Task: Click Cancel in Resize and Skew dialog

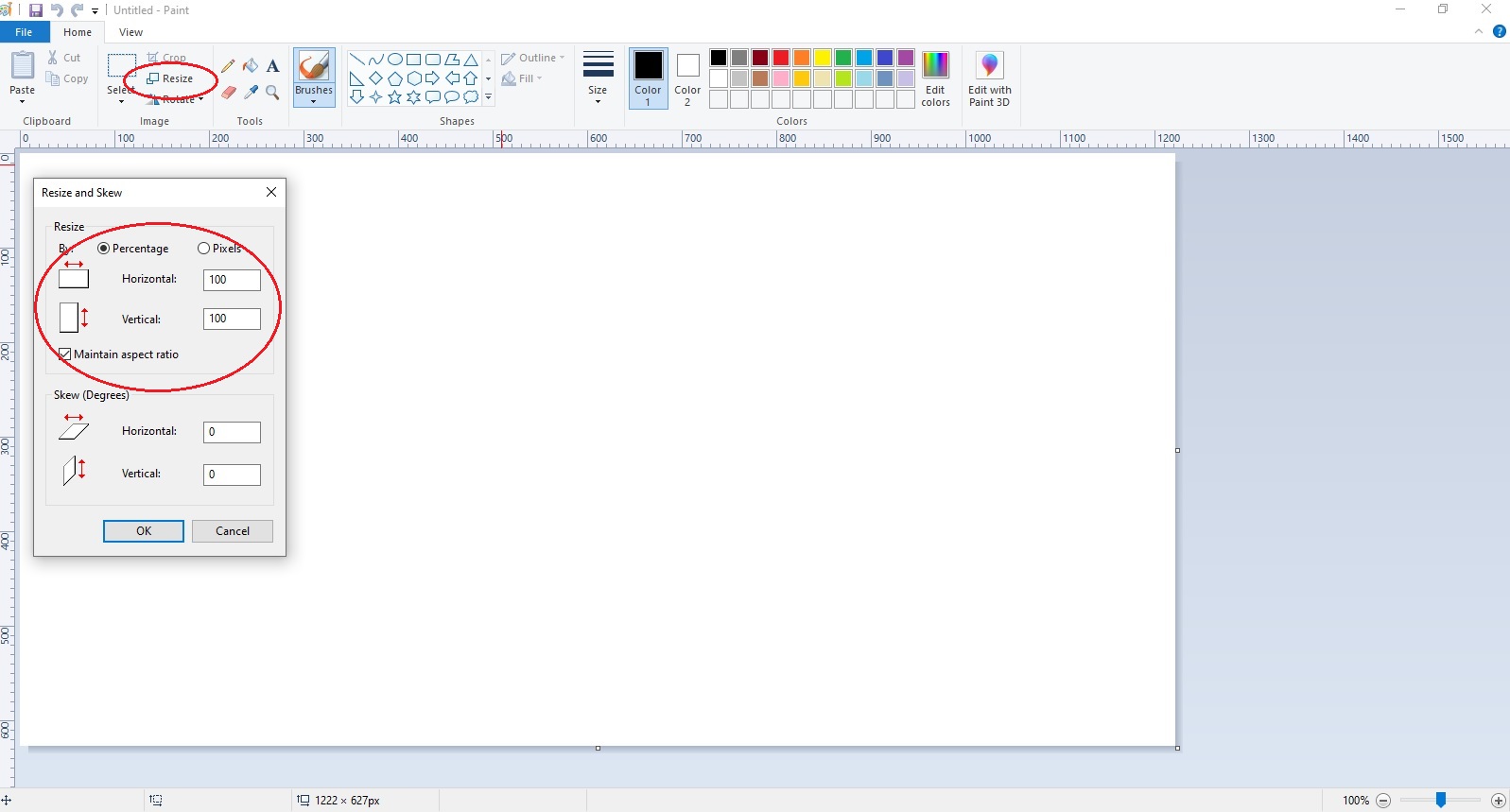Action: pos(233,531)
